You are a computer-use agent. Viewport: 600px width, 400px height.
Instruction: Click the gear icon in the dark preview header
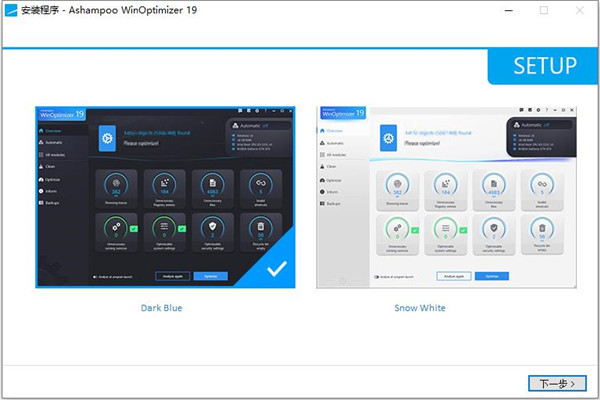pyautogui.click(x=108, y=137)
